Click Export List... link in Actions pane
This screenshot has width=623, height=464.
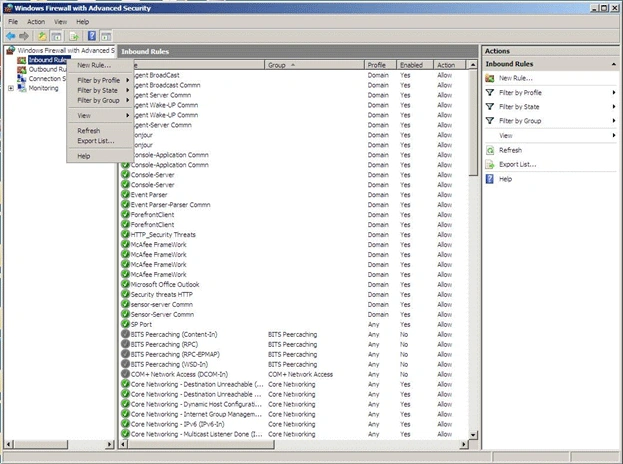pyautogui.click(x=518, y=164)
